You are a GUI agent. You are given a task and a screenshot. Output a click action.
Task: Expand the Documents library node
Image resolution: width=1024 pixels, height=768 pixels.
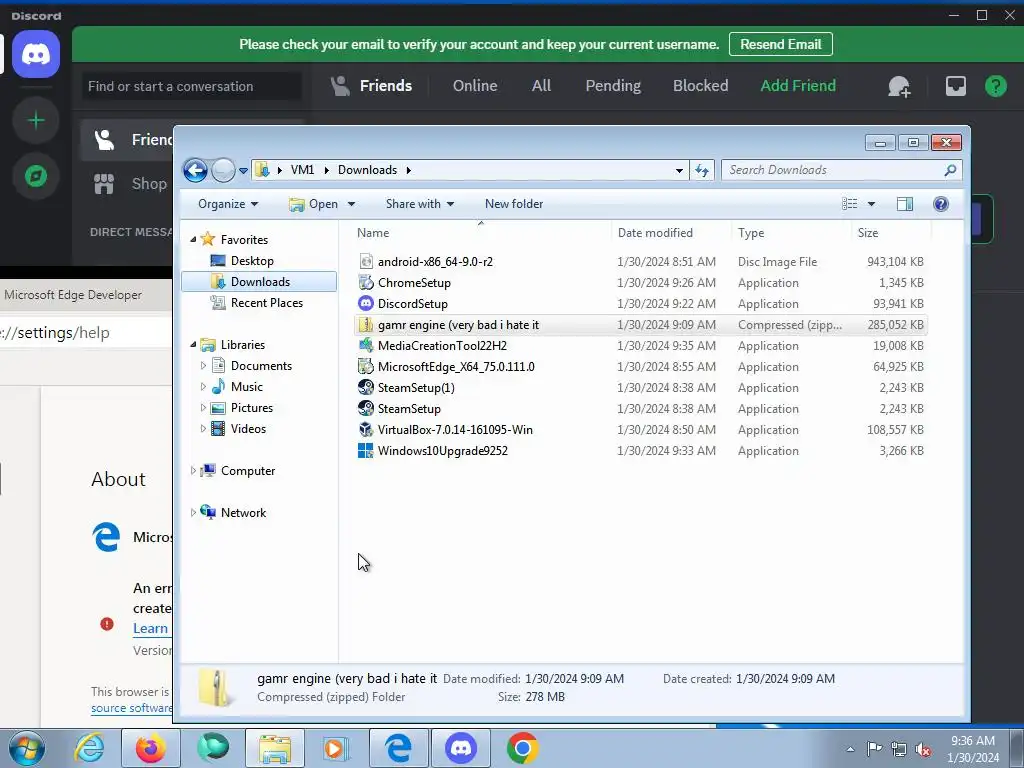point(203,366)
